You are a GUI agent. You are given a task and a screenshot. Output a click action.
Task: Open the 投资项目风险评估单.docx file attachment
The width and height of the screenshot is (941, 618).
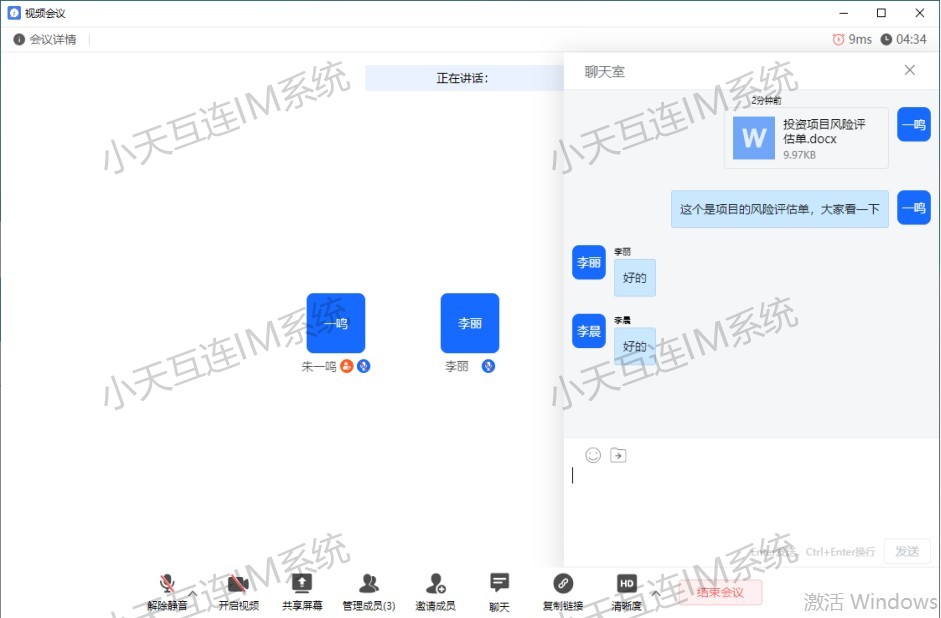coord(806,138)
